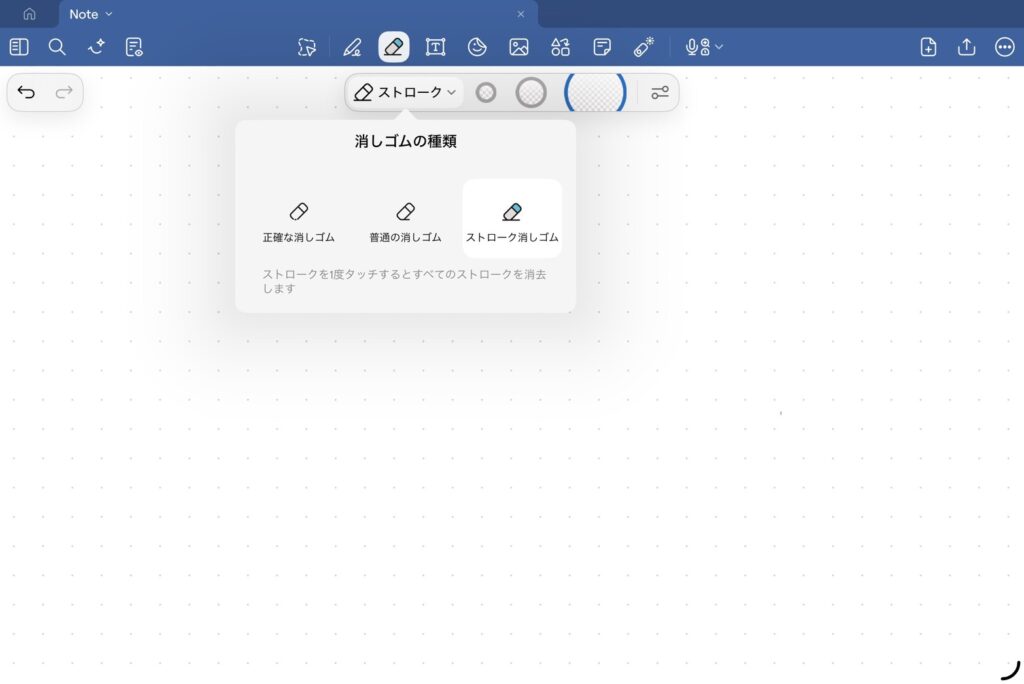Open the sticky note tool

click(602, 47)
